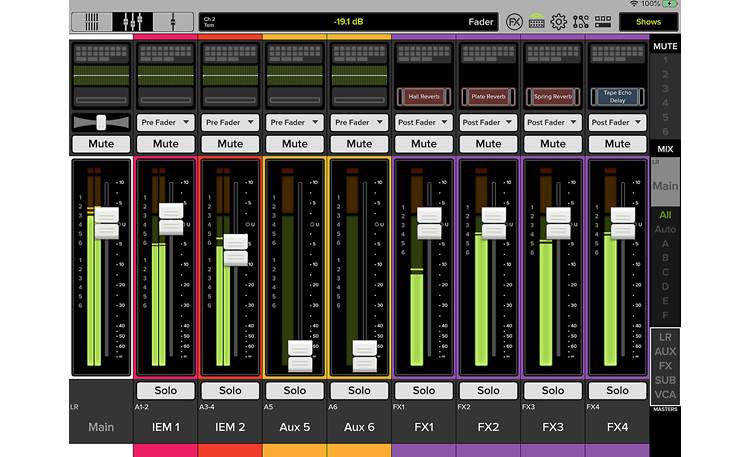Open FX1 Post Fader dropdown
Image resolution: width=750 pixels, height=457 pixels.
(x=424, y=123)
